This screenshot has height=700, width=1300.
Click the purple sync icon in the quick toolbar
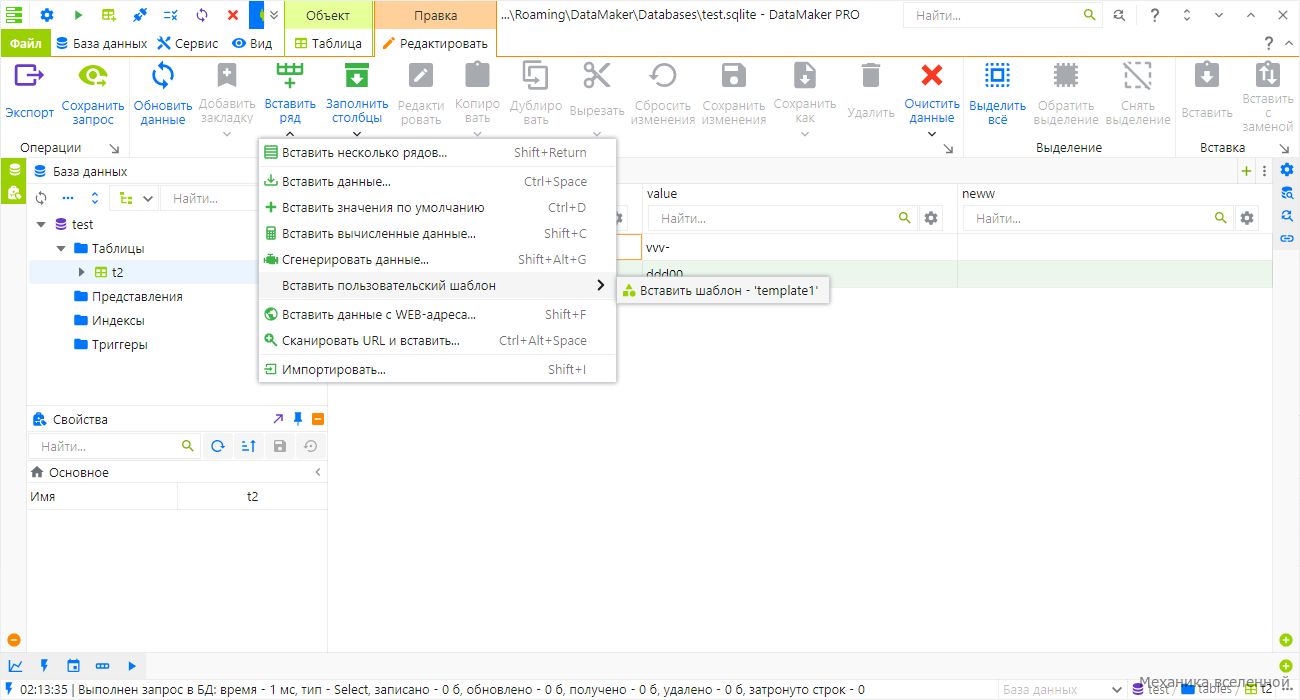(202, 15)
